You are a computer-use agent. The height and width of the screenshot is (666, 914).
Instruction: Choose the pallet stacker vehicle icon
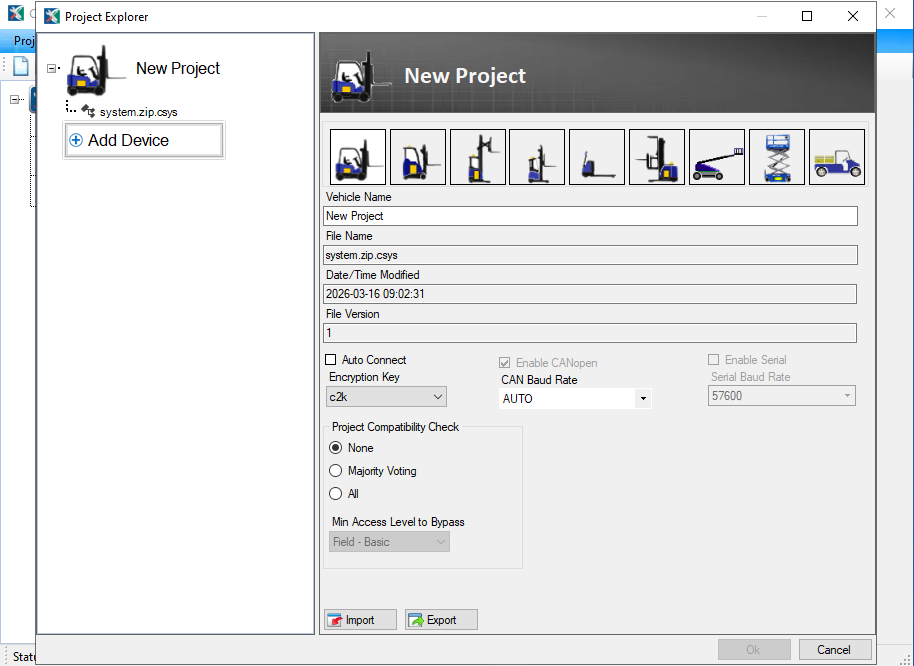(656, 156)
